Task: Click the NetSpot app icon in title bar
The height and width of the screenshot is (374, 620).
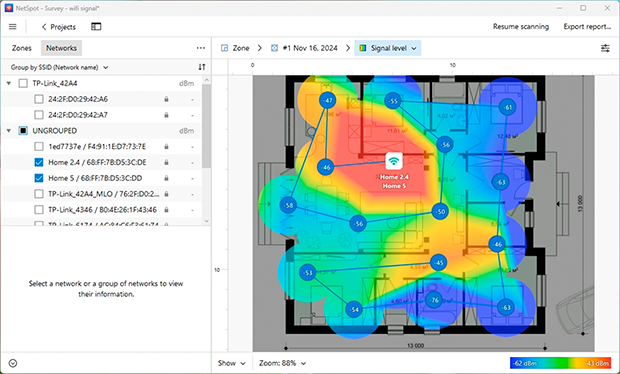Action: point(9,8)
